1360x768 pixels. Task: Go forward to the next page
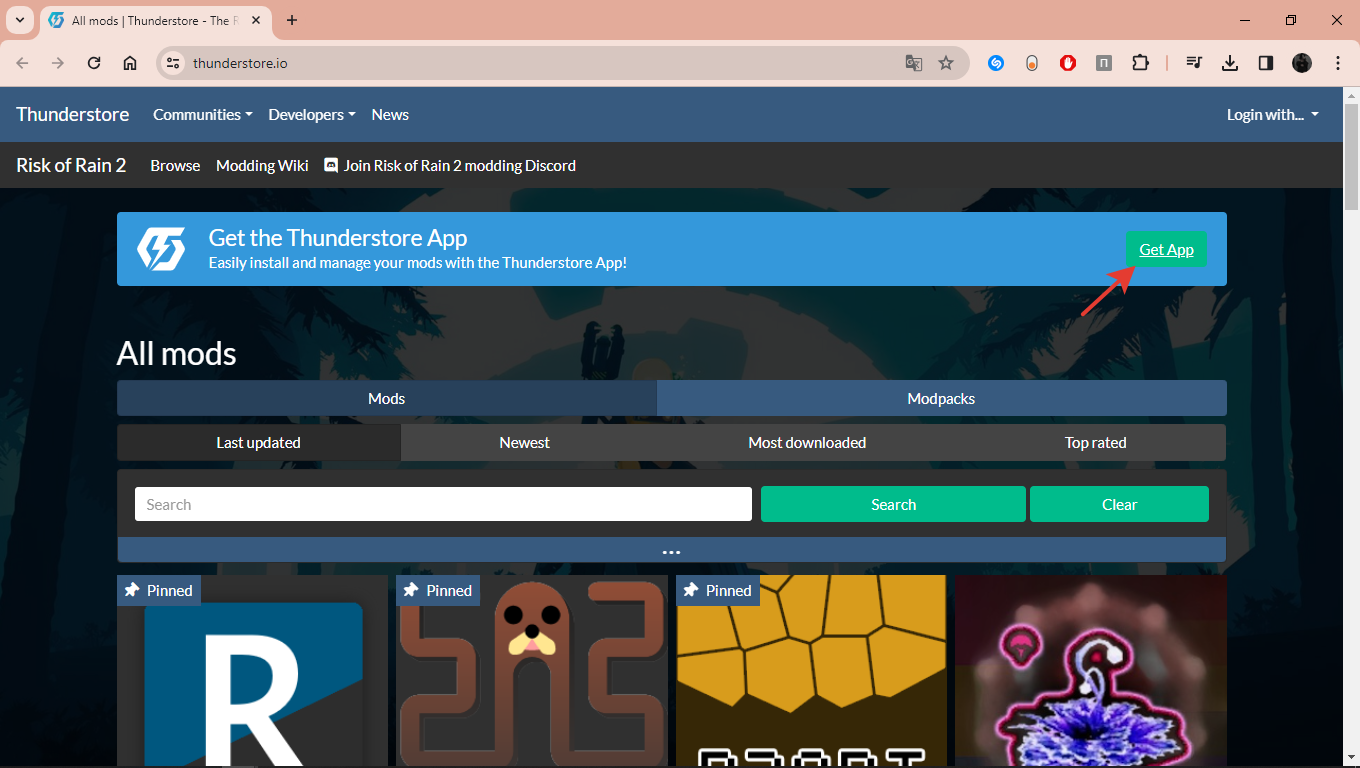[x=58, y=63]
